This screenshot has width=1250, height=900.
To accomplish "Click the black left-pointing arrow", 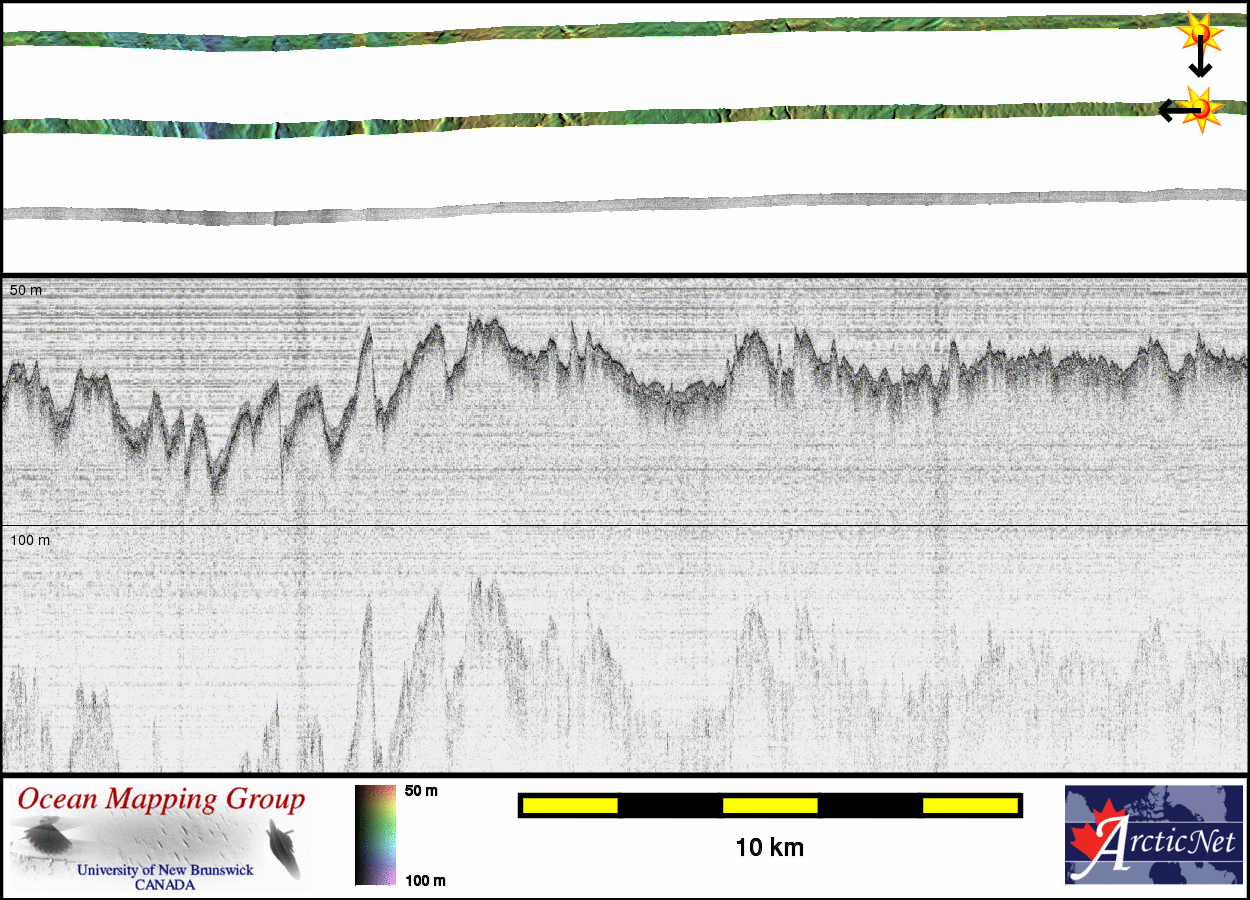I will pyautogui.click(x=1172, y=110).
